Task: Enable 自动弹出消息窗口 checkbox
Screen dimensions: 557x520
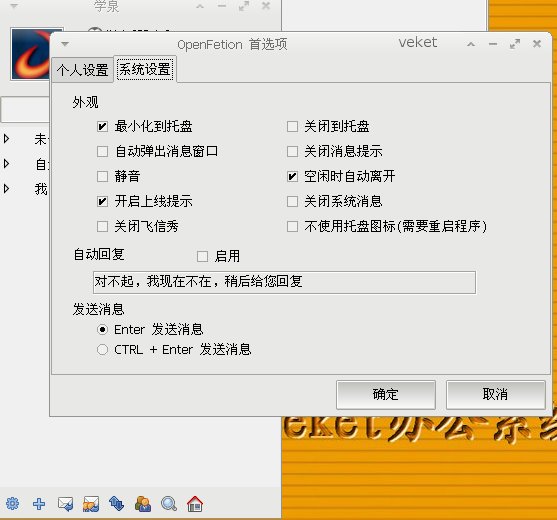Action: [x=102, y=152]
